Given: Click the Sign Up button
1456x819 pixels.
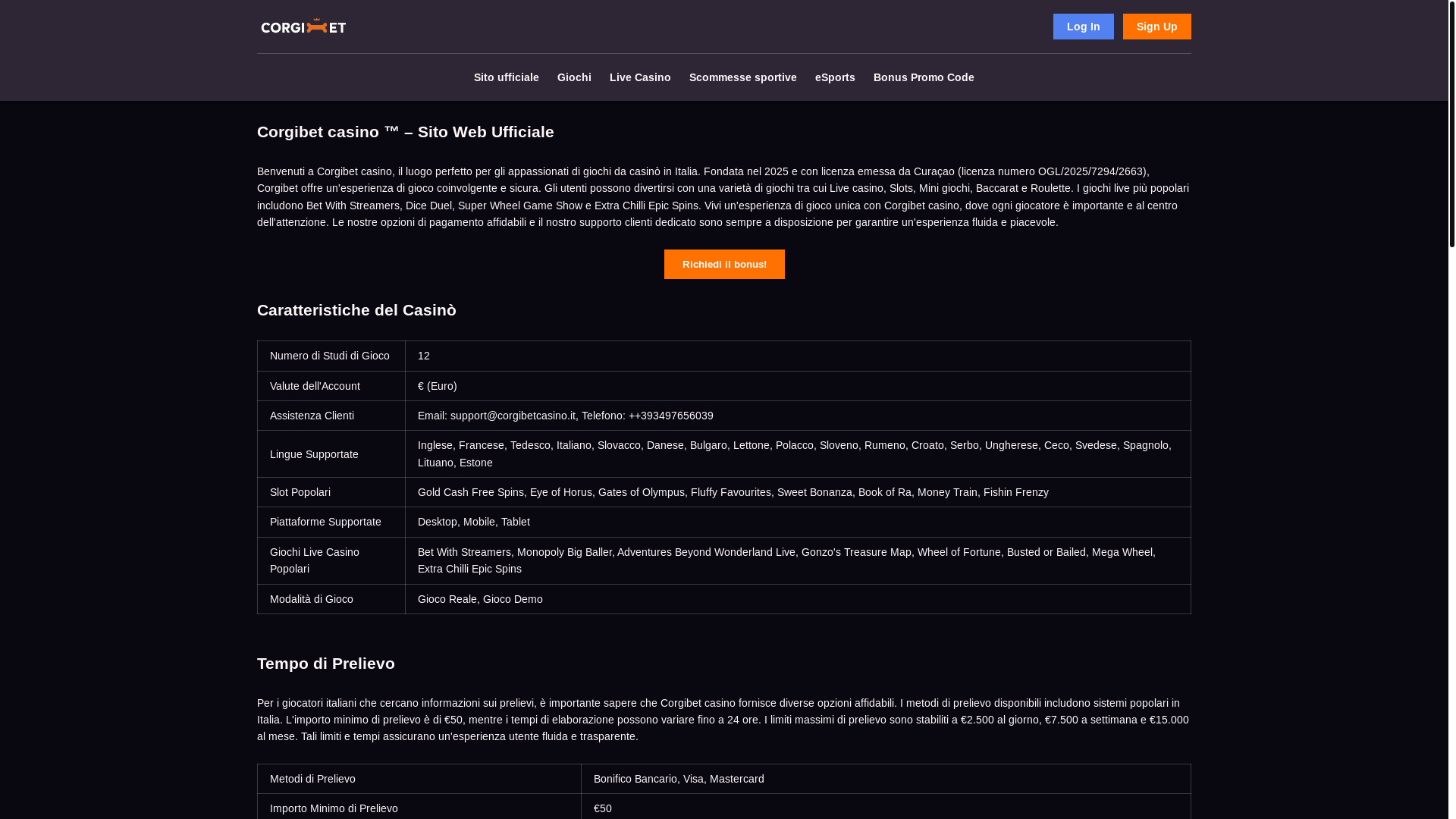Looking at the screenshot, I should 1156,27.
